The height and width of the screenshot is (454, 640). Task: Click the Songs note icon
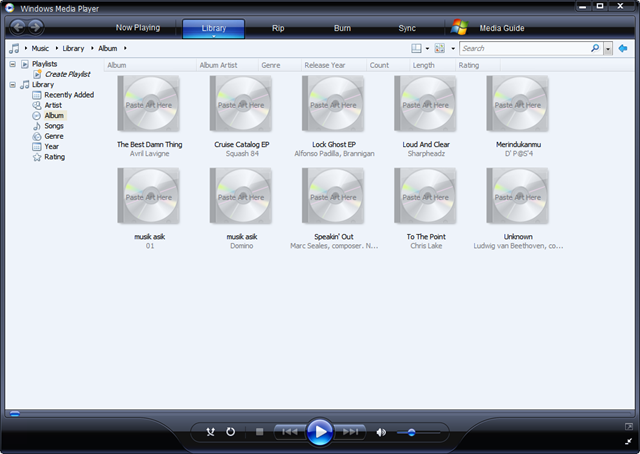click(37, 126)
